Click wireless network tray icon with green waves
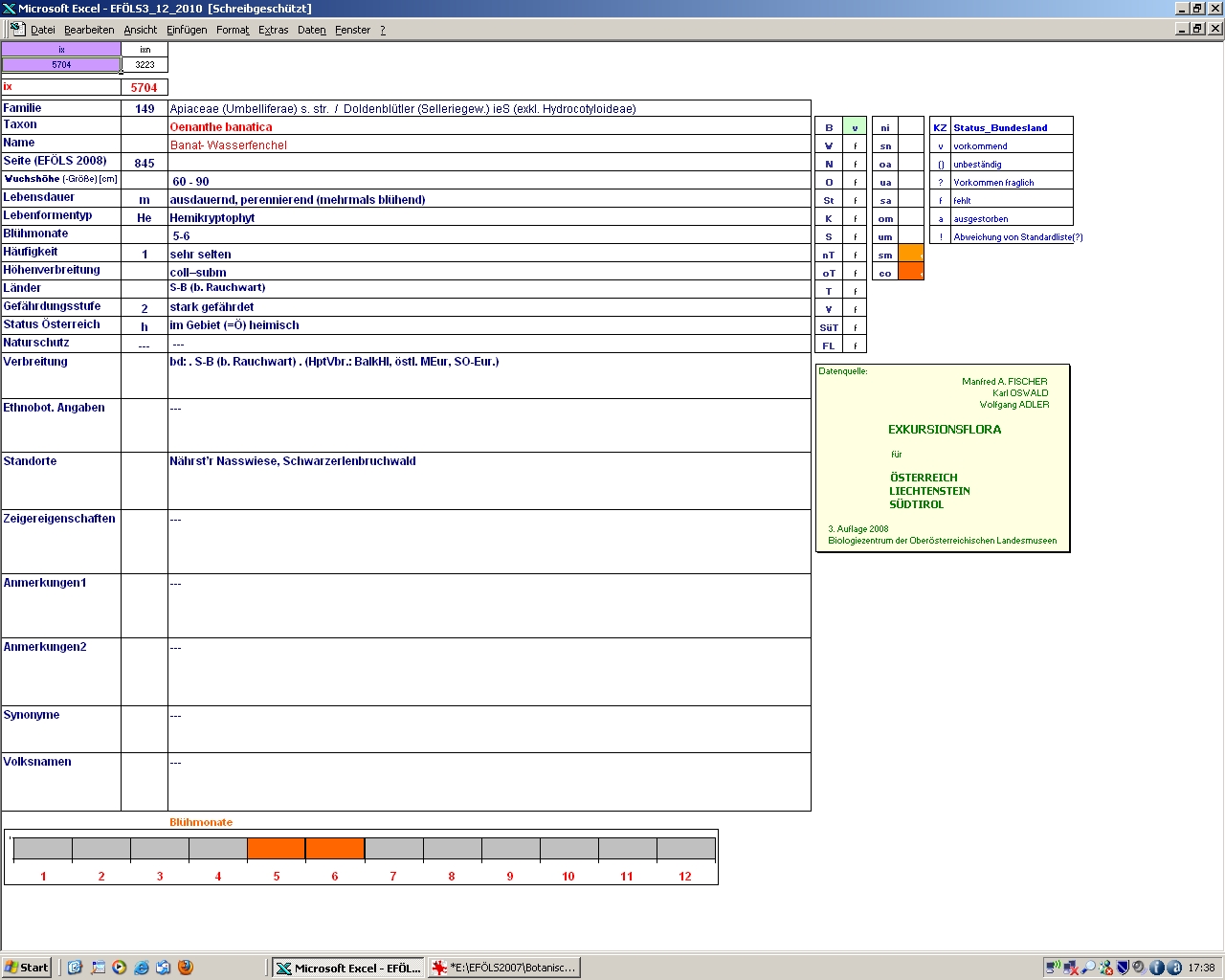Screen dimensions: 1225x980 tap(1053, 968)
